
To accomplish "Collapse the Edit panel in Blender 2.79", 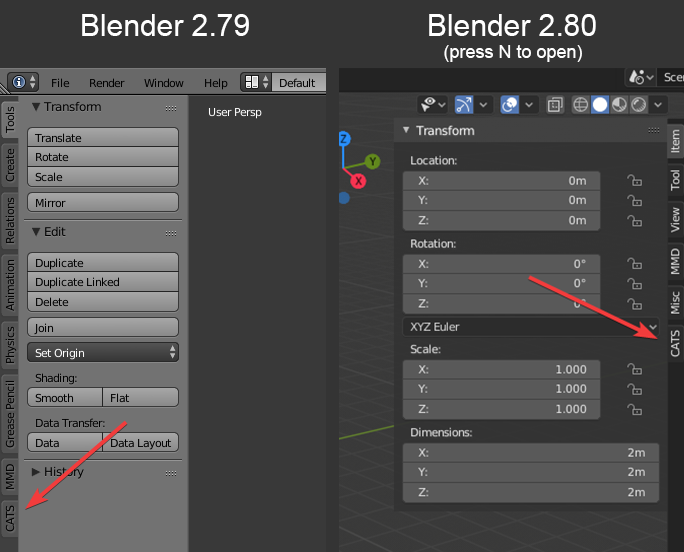I will coord(36,232).
